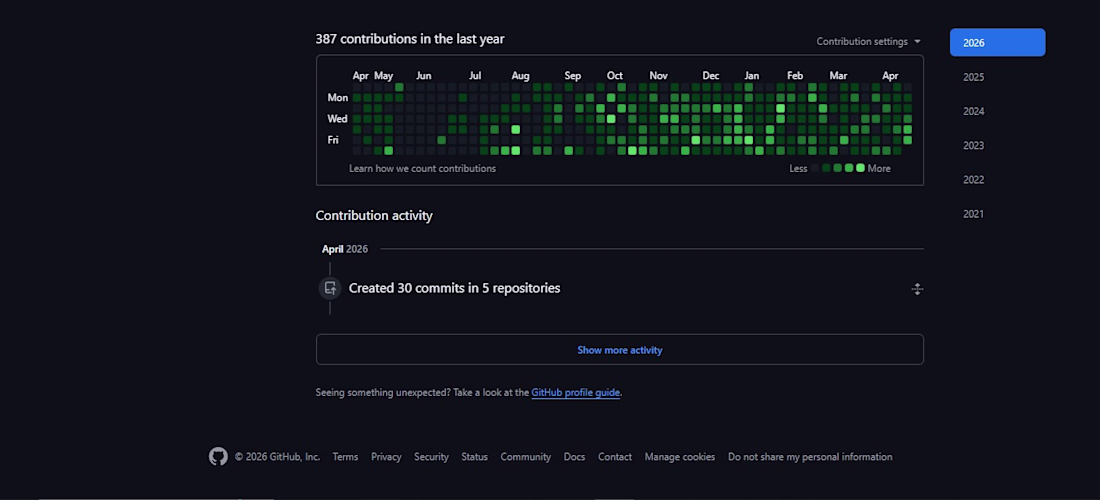This screenshot has width=1100, height=500.
Task: Click the Contribution activity heading
Action: (374, 215)
